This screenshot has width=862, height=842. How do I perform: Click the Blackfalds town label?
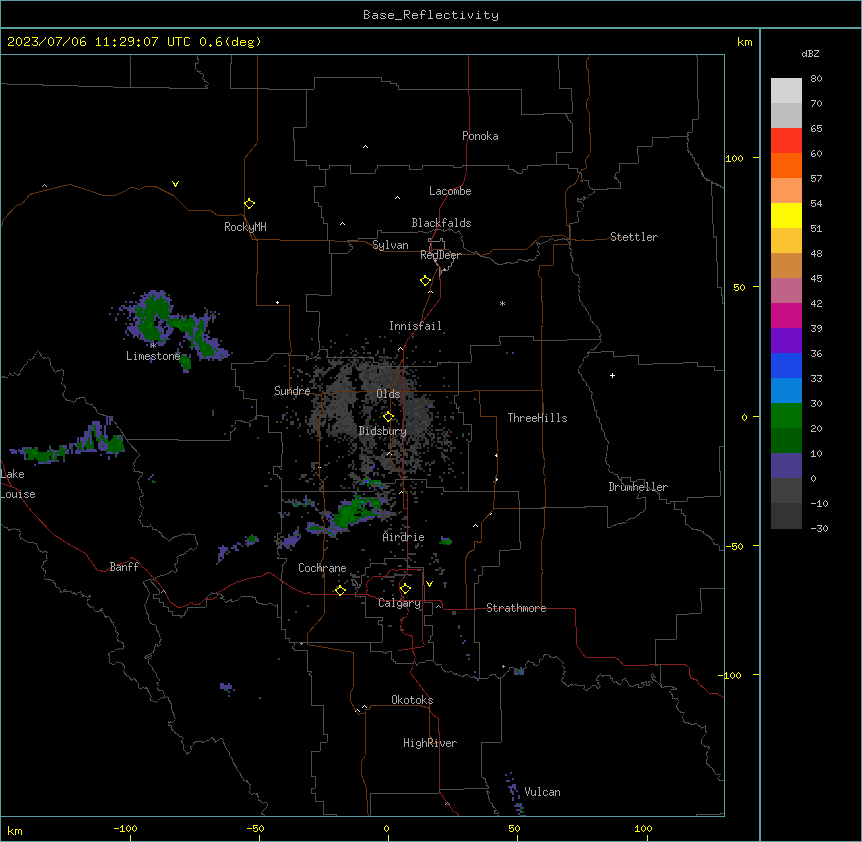(441, 223)
